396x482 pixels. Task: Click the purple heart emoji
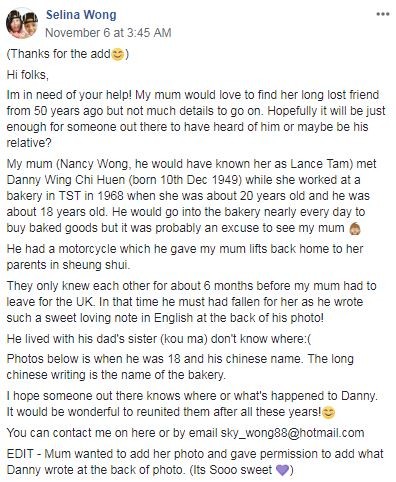click(283, 470)
